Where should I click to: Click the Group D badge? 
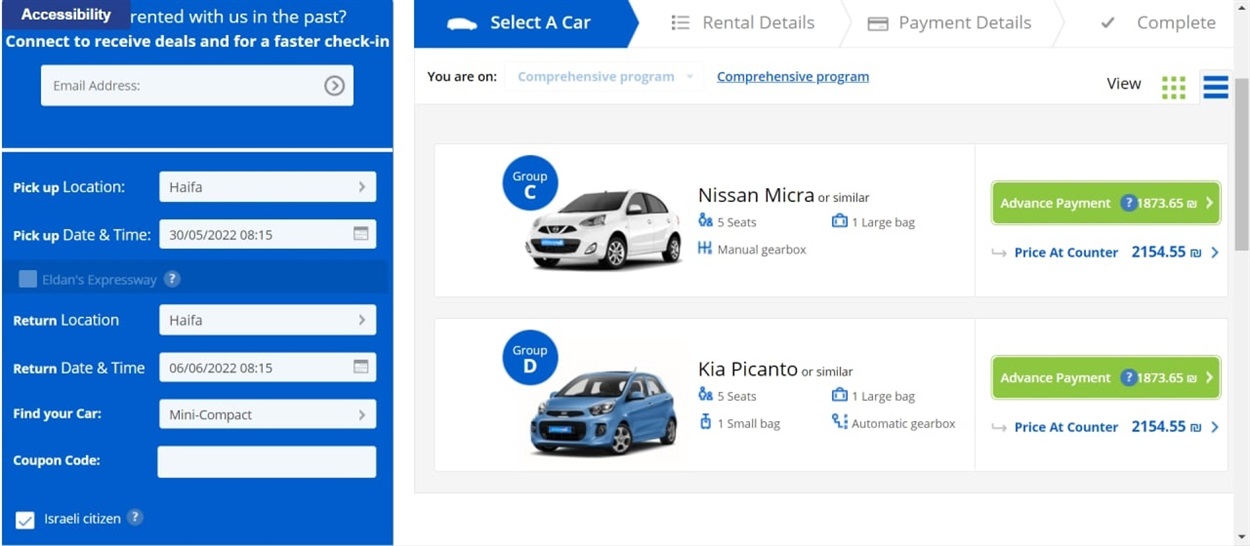pos(530,358)
